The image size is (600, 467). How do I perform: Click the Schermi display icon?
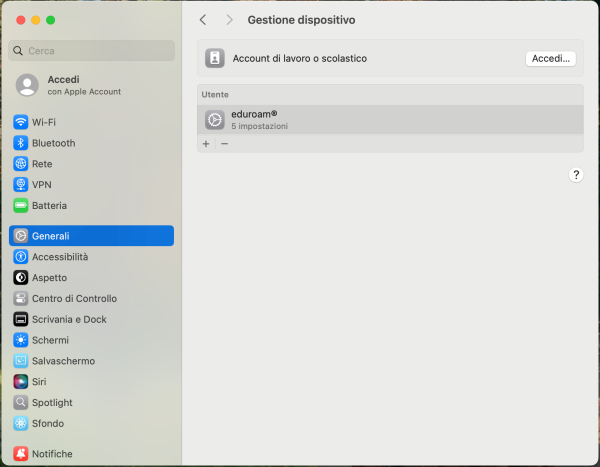click(21, 340)
